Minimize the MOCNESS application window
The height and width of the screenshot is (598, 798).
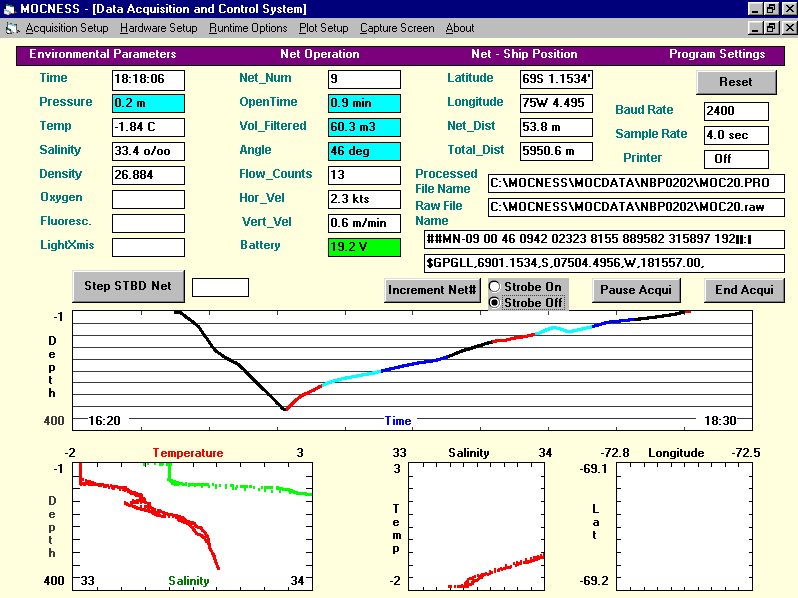click(x=756, y=9)
